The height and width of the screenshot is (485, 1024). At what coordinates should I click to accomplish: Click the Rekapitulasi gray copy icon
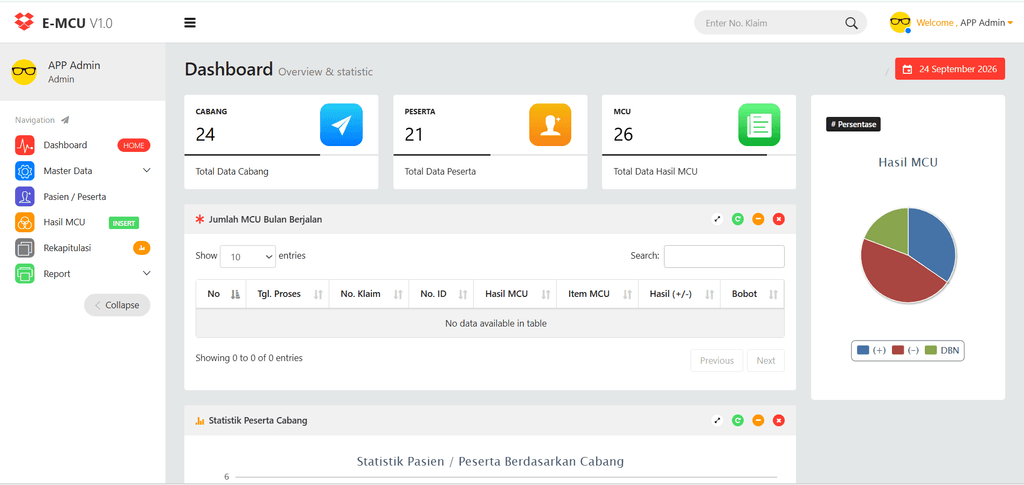pos(25,248)
